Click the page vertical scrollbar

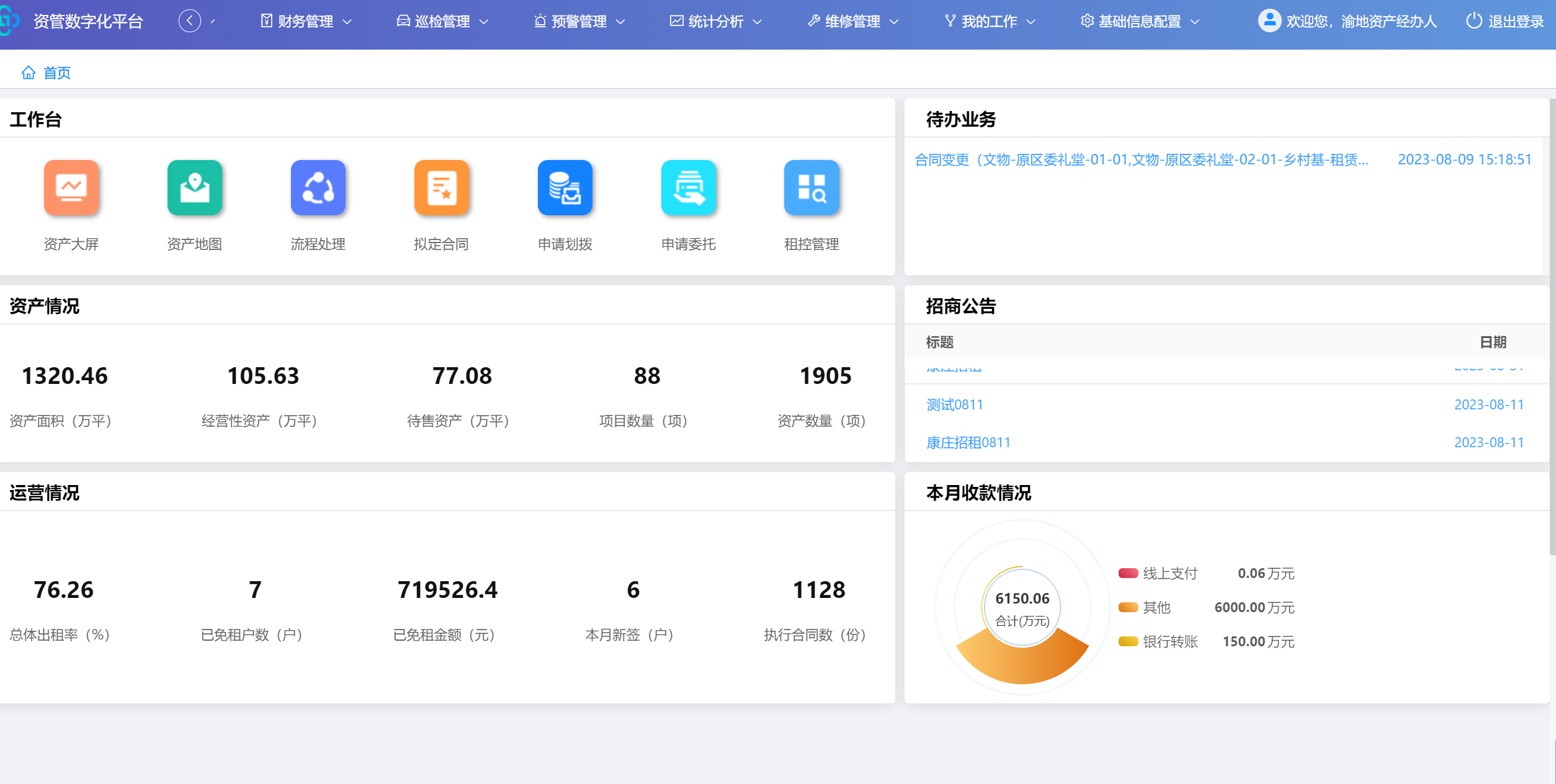pyautogui.click(x=1552, y=327)
